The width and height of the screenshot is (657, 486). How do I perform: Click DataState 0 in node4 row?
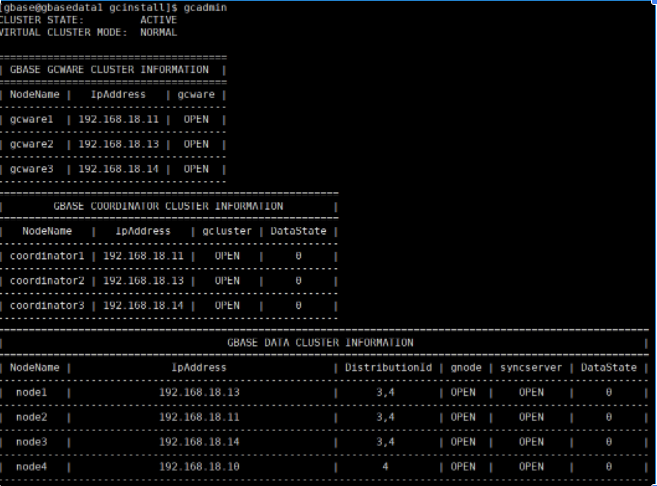pos(609,467)
